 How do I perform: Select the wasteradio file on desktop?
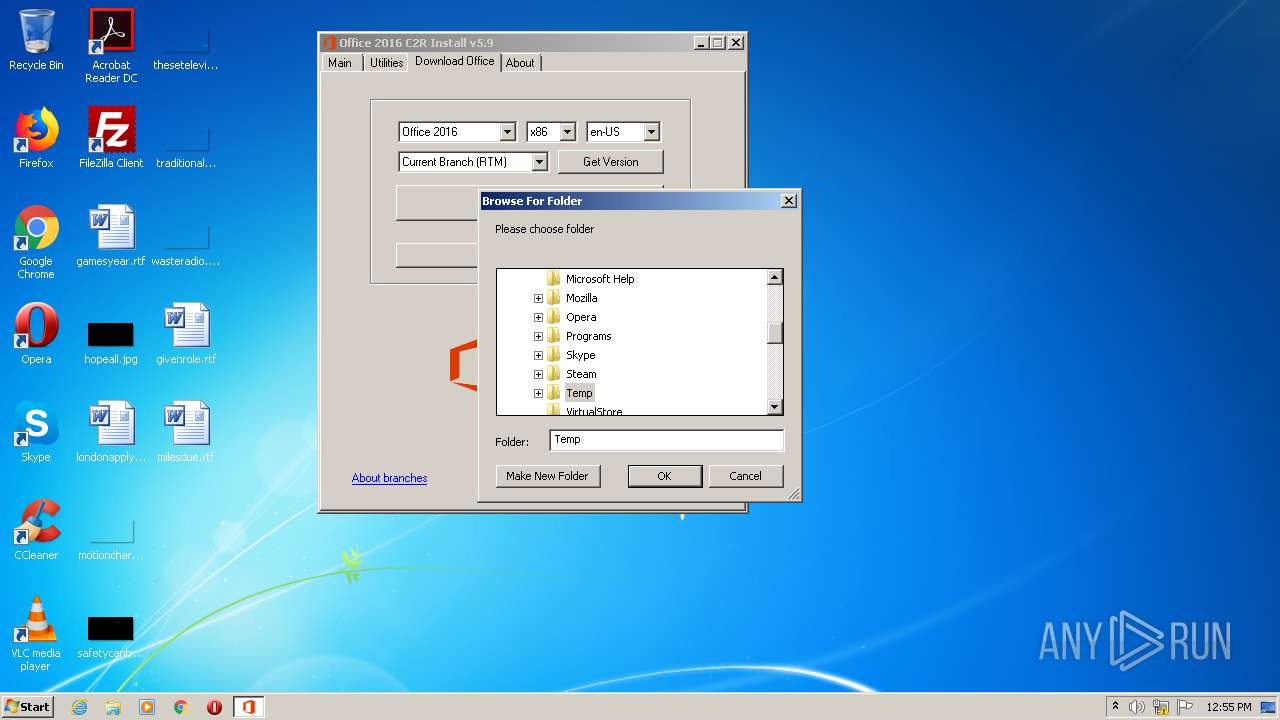[x=186, y=244]
